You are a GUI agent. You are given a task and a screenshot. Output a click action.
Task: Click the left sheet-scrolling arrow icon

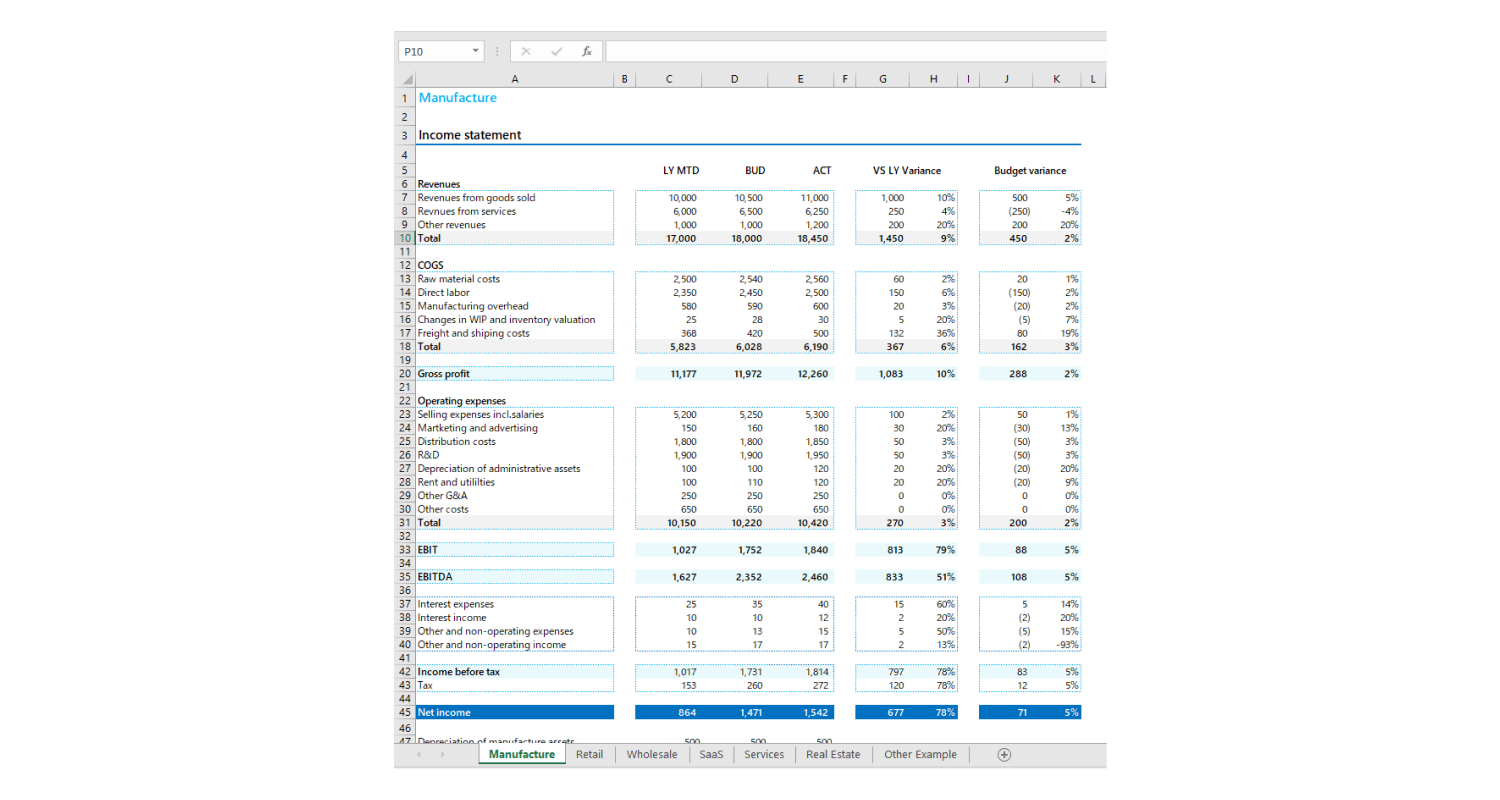418,755
